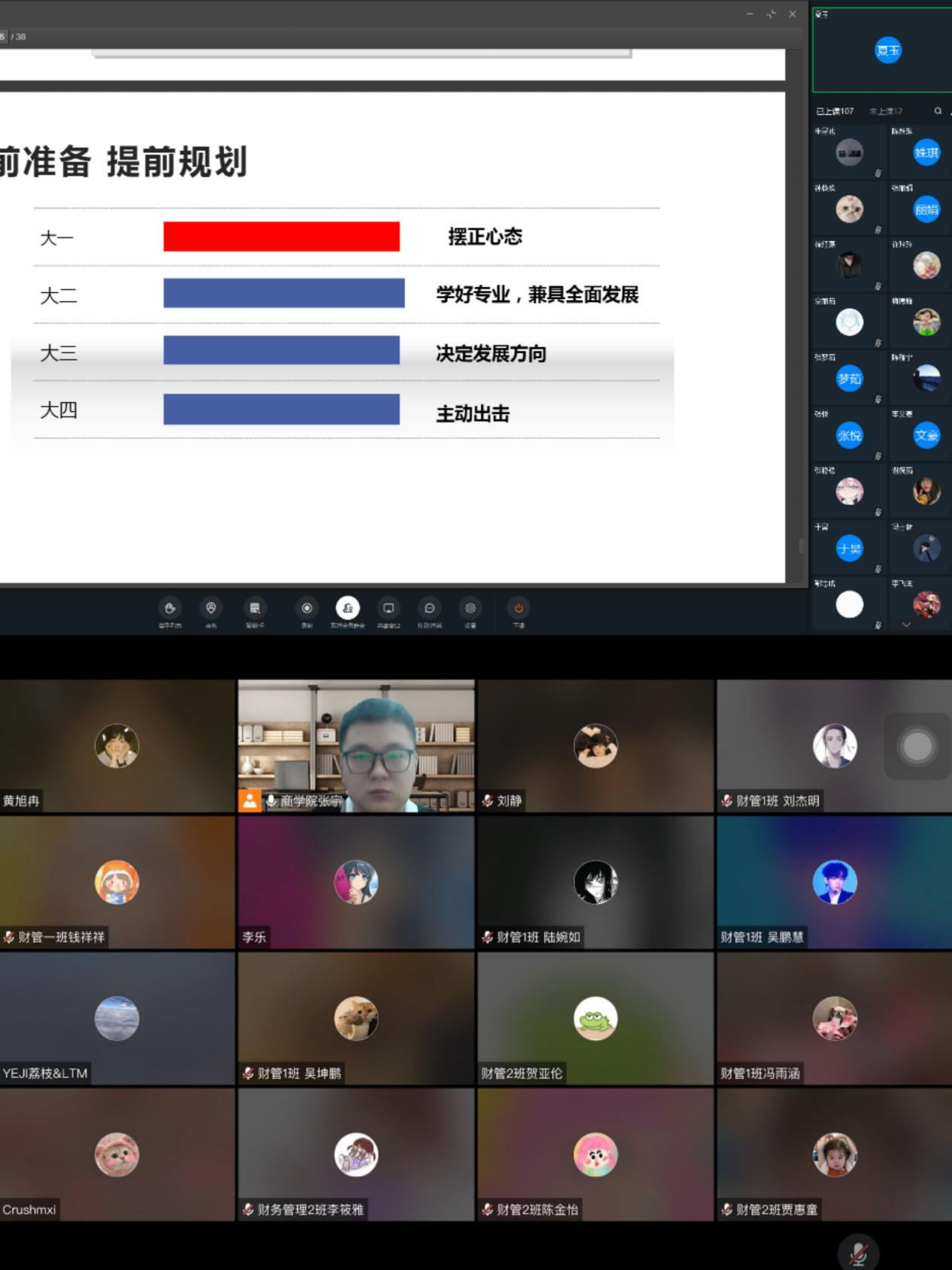Switch to the 已上课 107 tab

(x=835, y=111)
